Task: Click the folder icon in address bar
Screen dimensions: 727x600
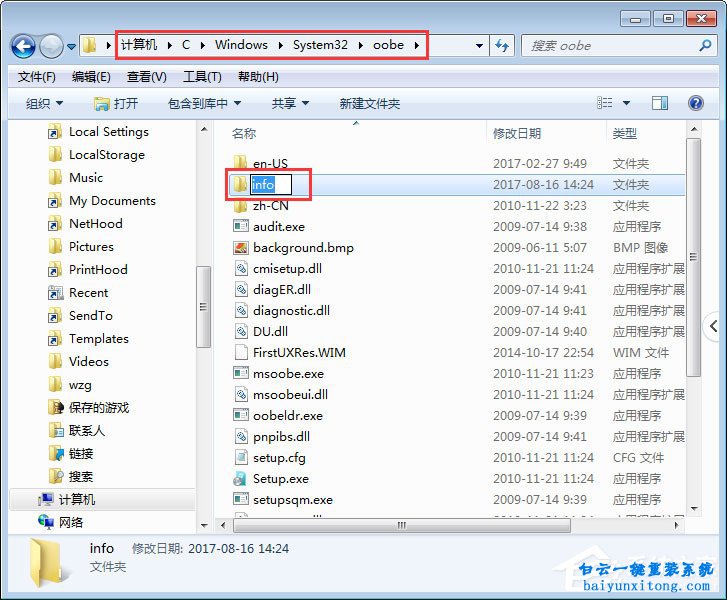Action: [x=89, y=45]
